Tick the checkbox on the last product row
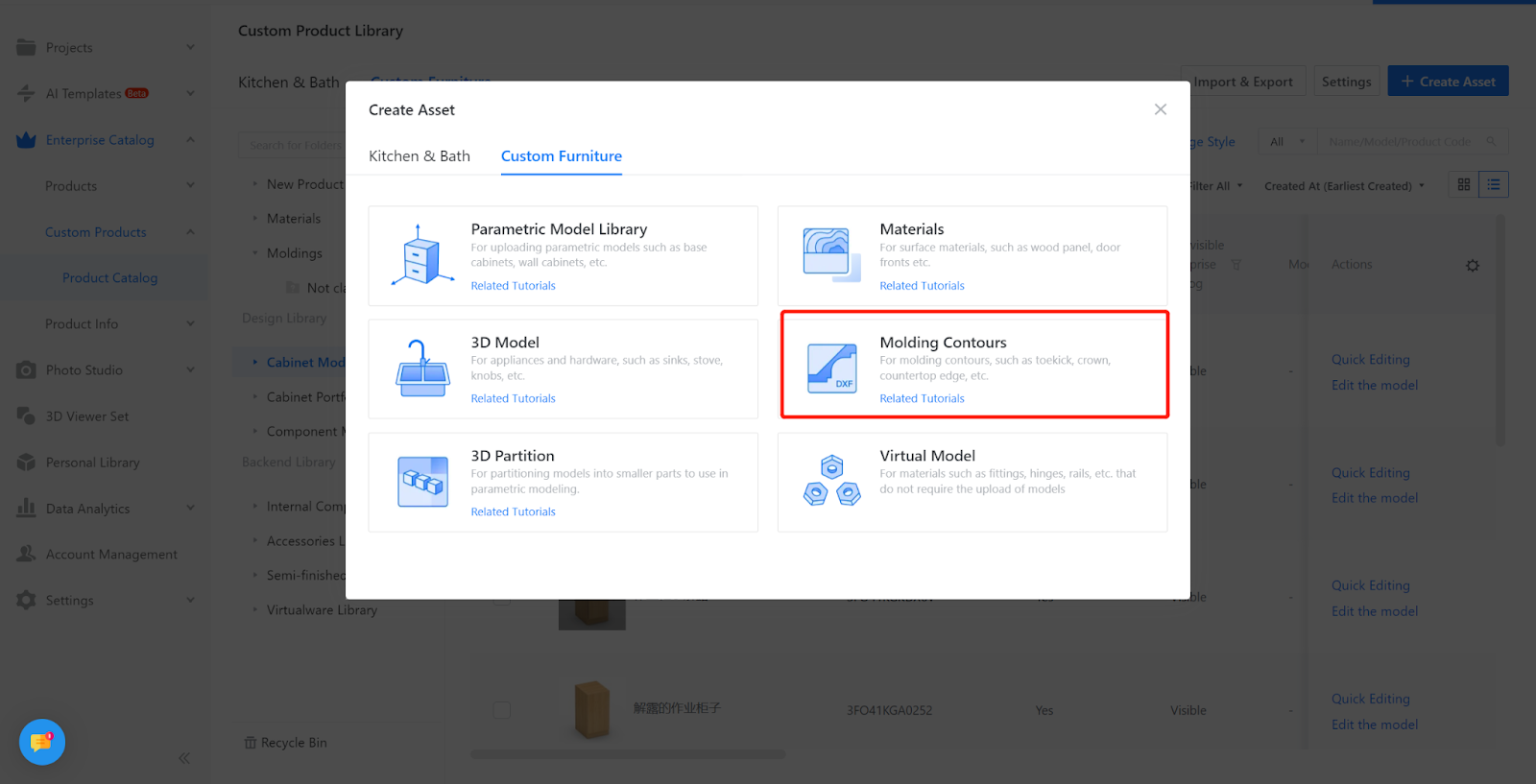 [502, 710]
